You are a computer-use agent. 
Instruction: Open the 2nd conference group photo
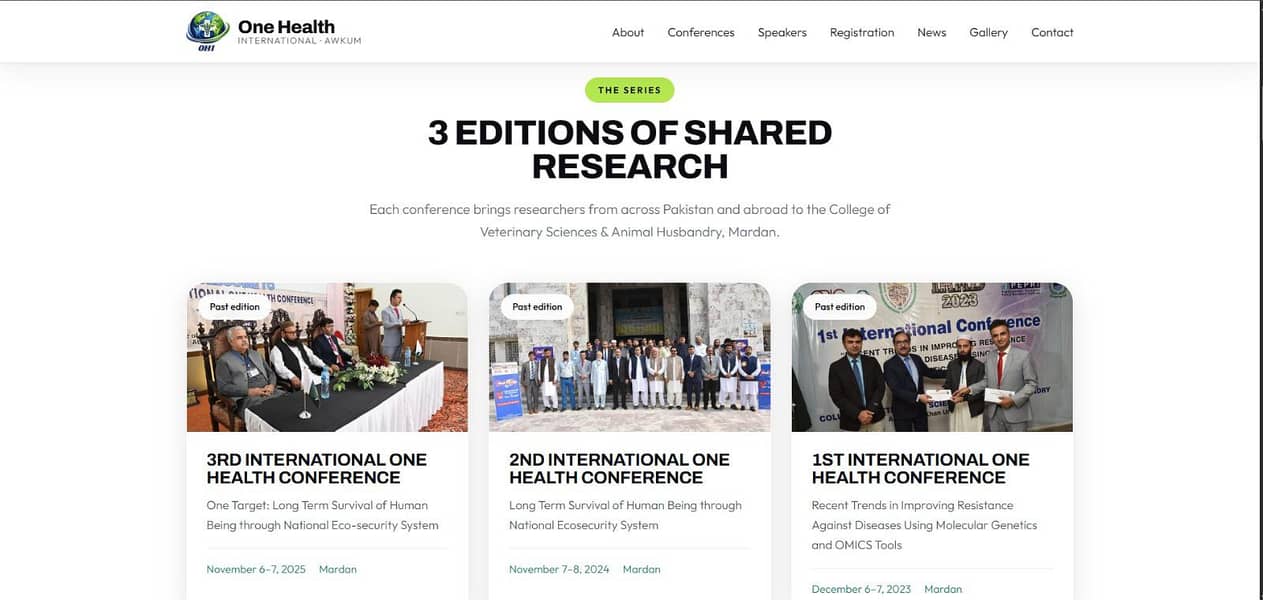click(630, 357)
